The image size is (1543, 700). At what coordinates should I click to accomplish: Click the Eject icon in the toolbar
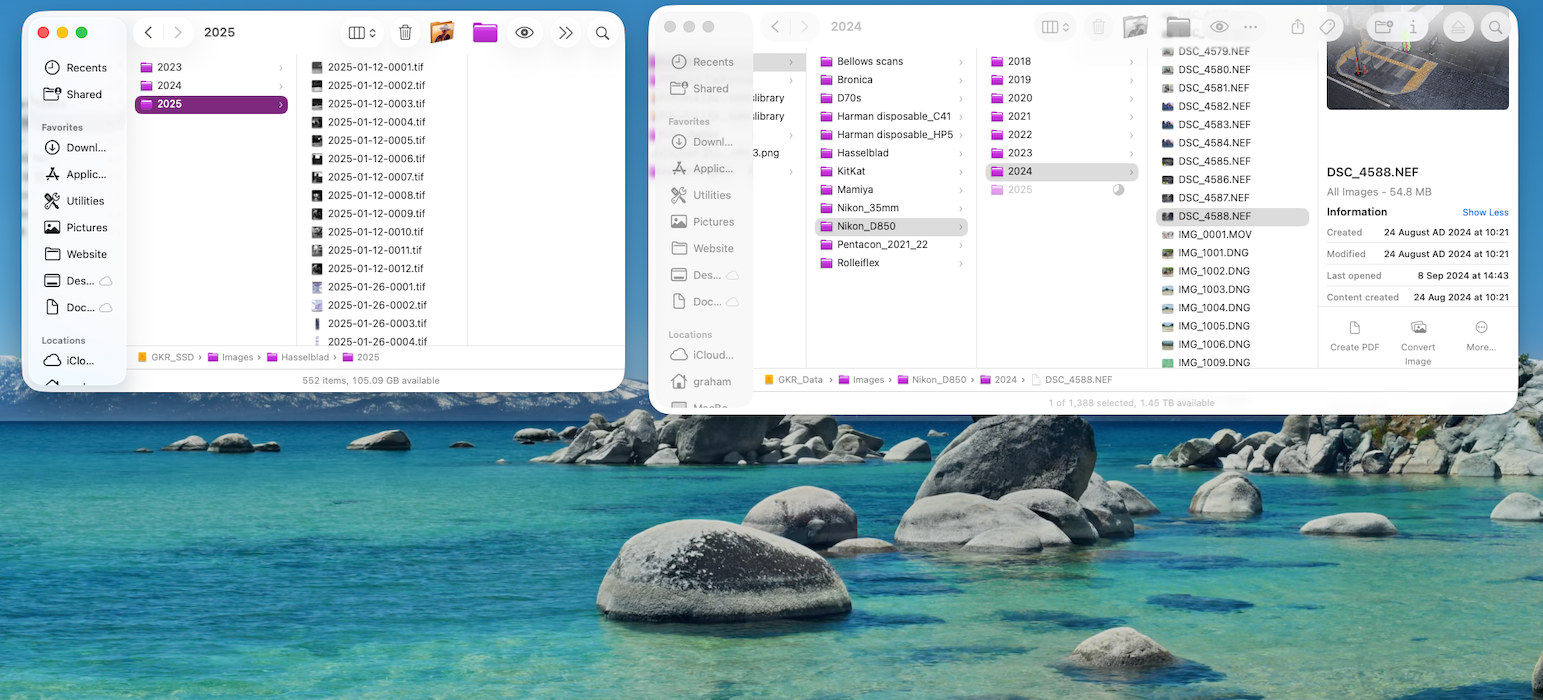[1458, 27]
